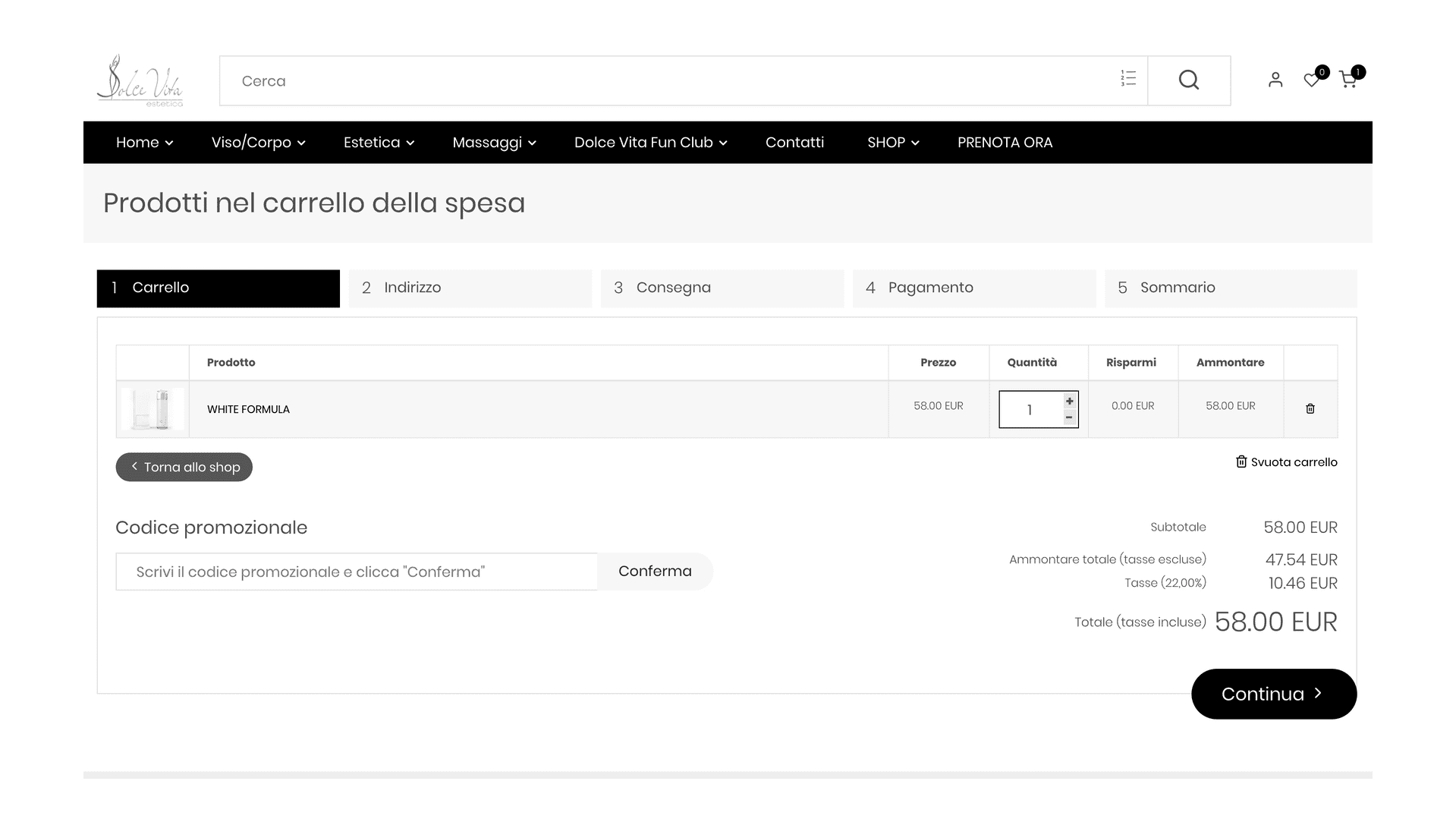
Task: Decrease quantity with the minus stepper
Action: point(1070,417)
